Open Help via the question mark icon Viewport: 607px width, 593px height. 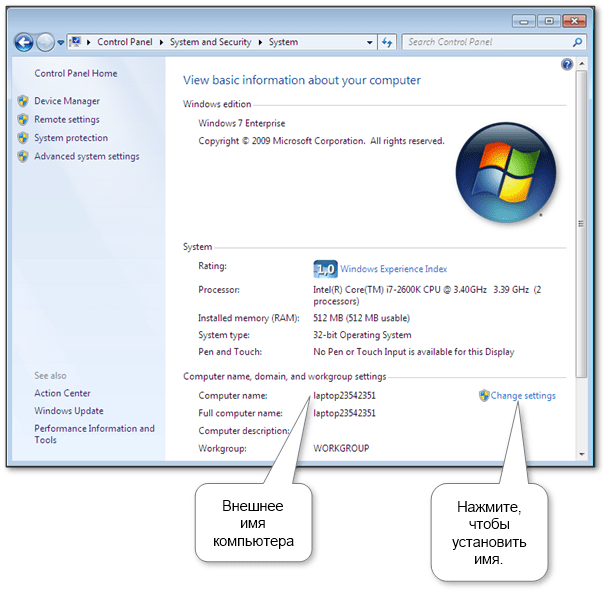(x=567, y=64)
